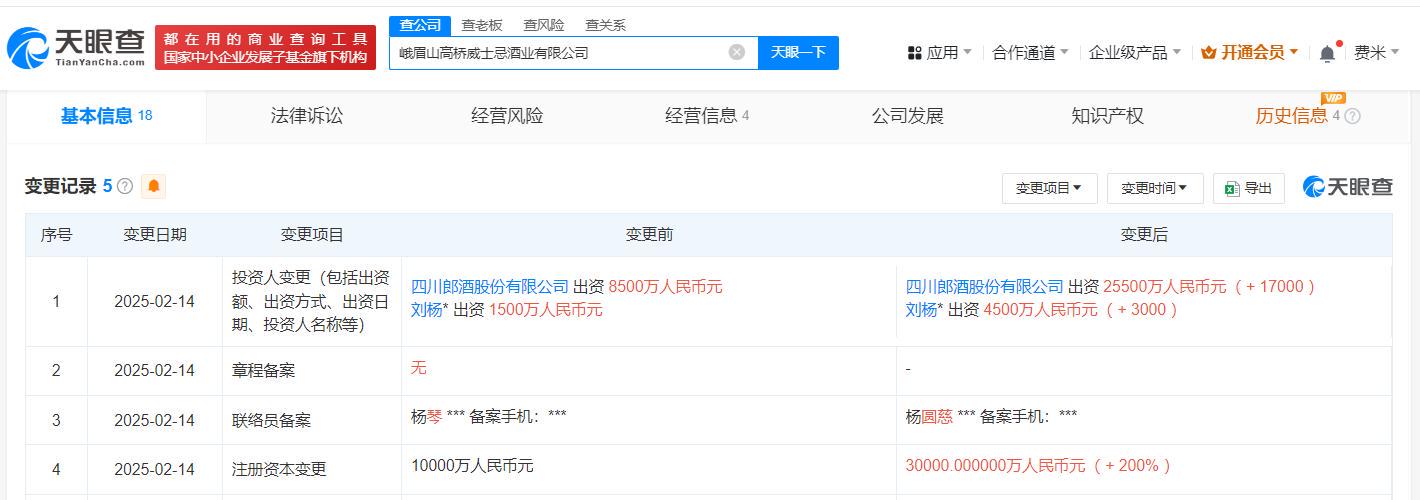Click the orange alert bell beside 变更记录

(154, 186)
